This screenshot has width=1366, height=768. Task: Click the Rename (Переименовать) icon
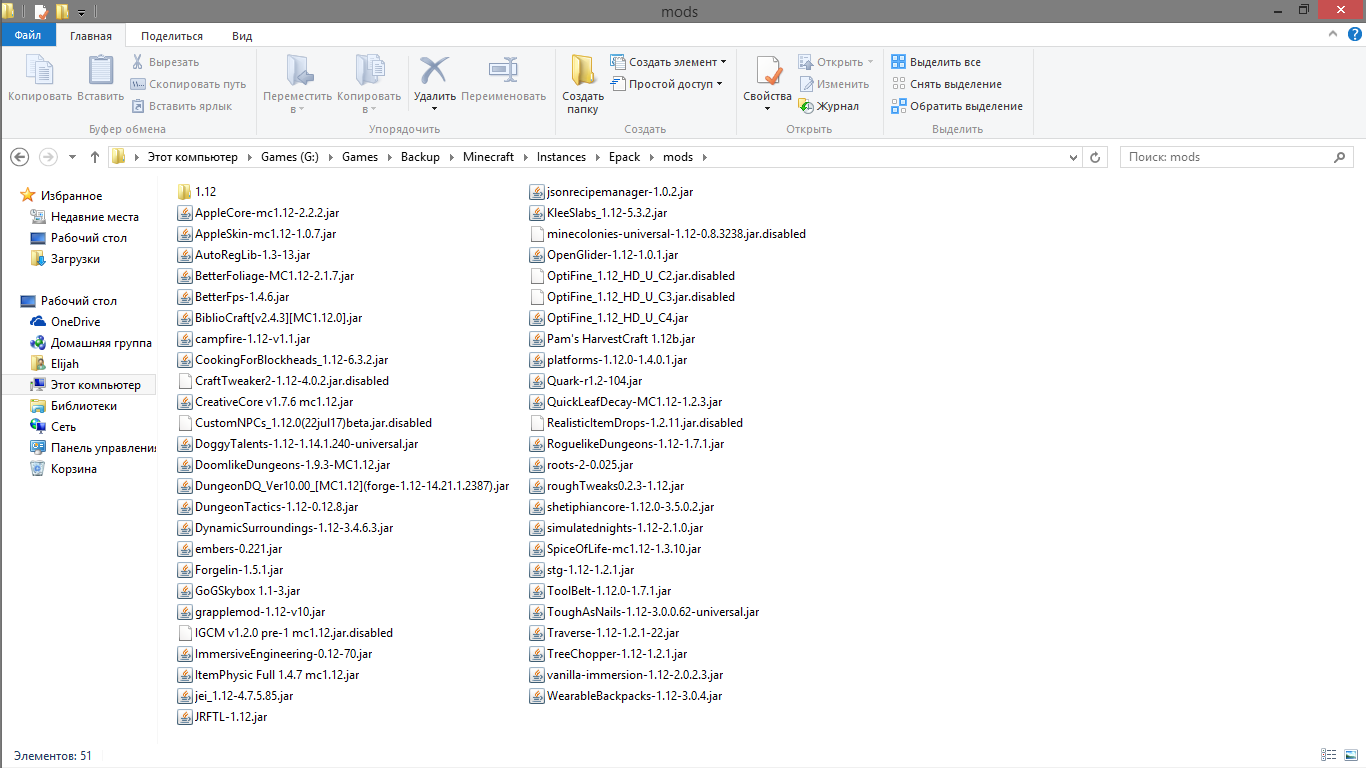503,70
